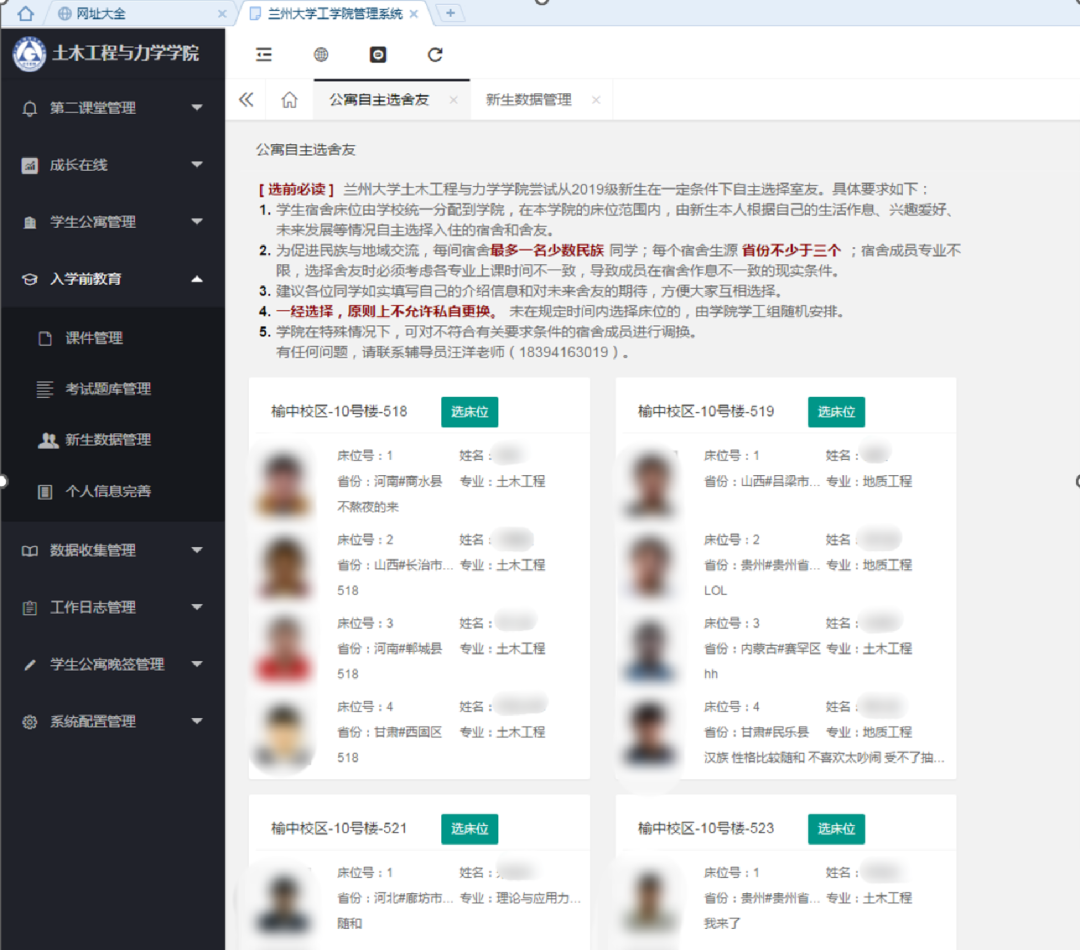The height and width of the screenshot is (950, 1080).
Task: Toggle the sidebar collapse menu icon
Action: (x=264, y=54)
